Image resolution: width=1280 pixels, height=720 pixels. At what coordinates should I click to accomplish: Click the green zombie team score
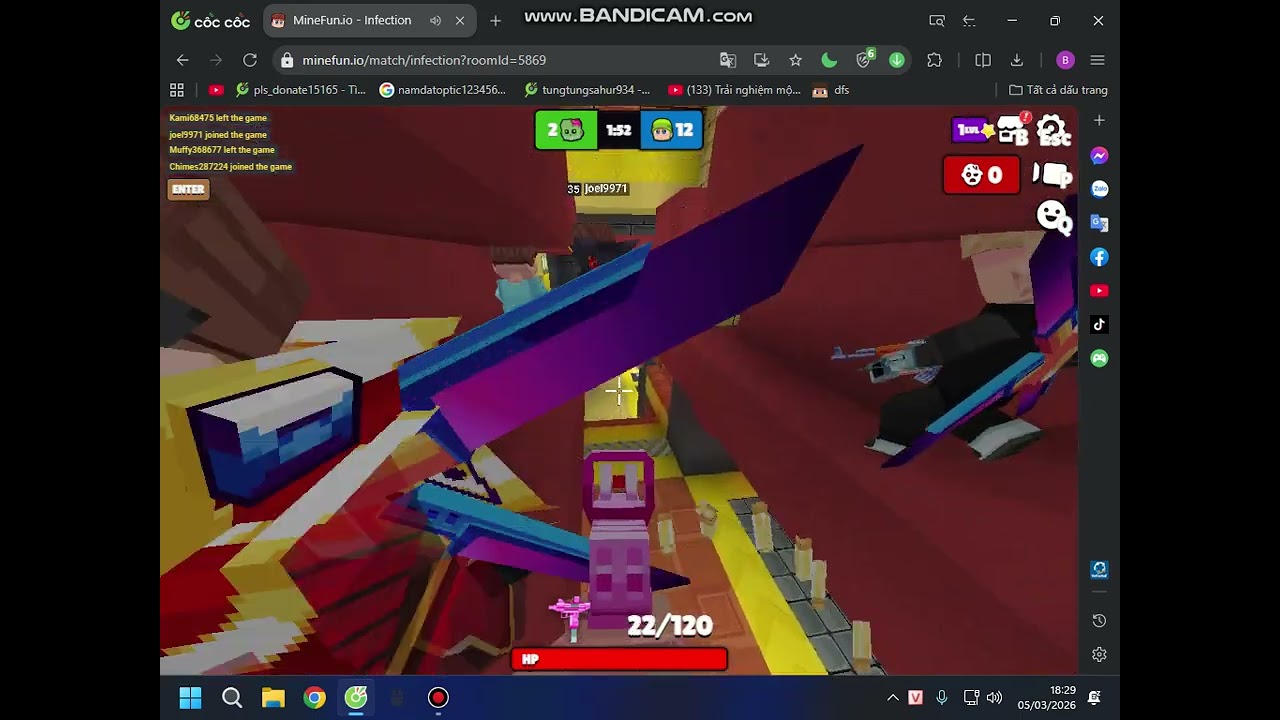(x=566, y=130)
